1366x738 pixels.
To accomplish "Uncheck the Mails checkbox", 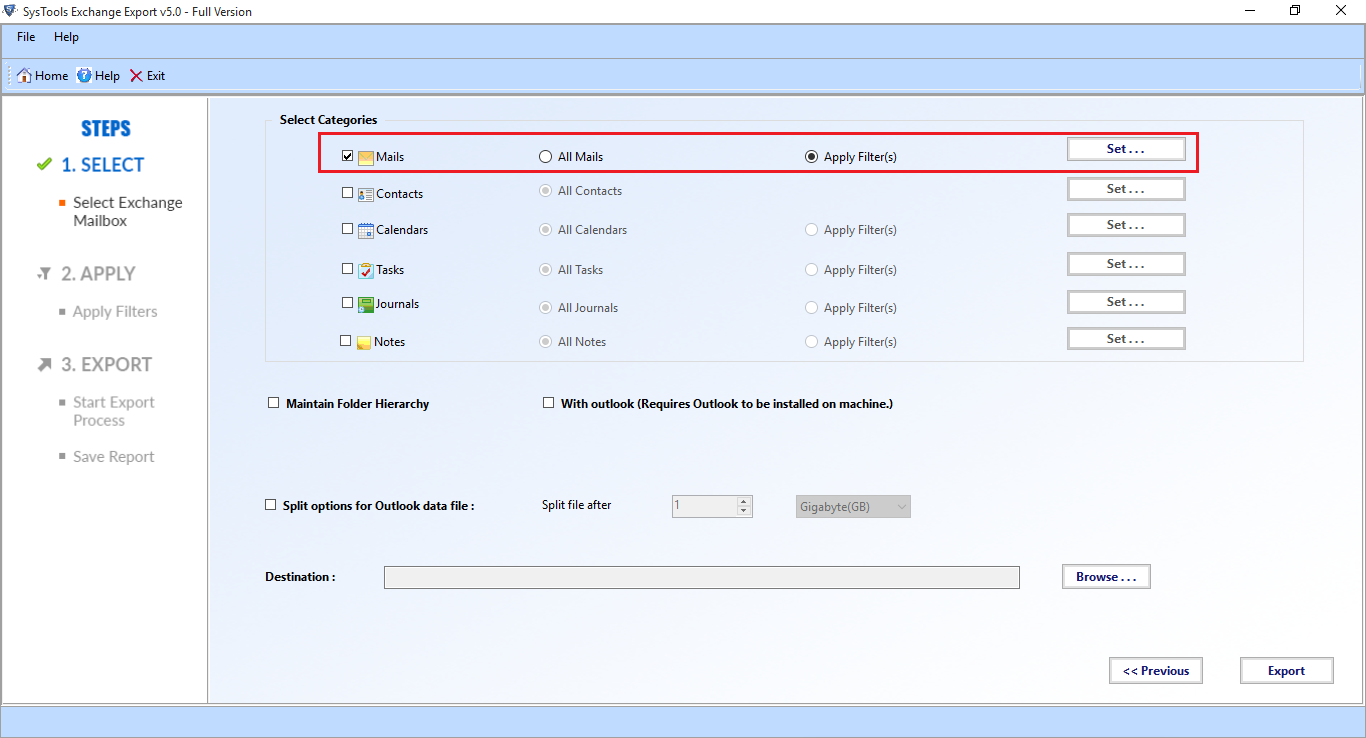I will tap(348, 156).
